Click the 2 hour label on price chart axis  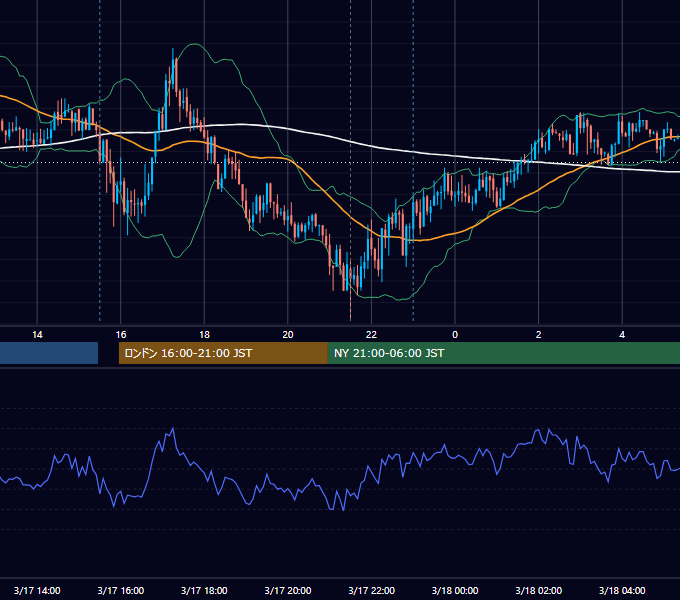[539, 335]
